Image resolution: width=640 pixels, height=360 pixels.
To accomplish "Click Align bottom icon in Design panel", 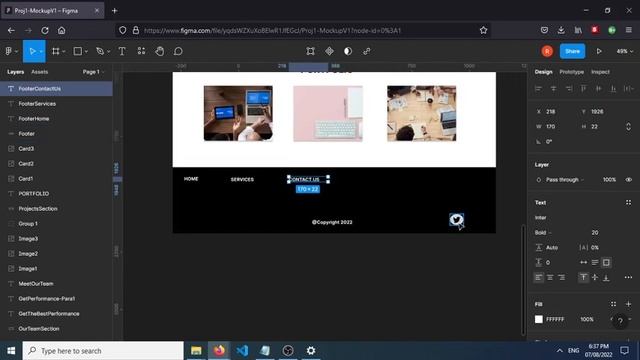I will tap(613, 89).
